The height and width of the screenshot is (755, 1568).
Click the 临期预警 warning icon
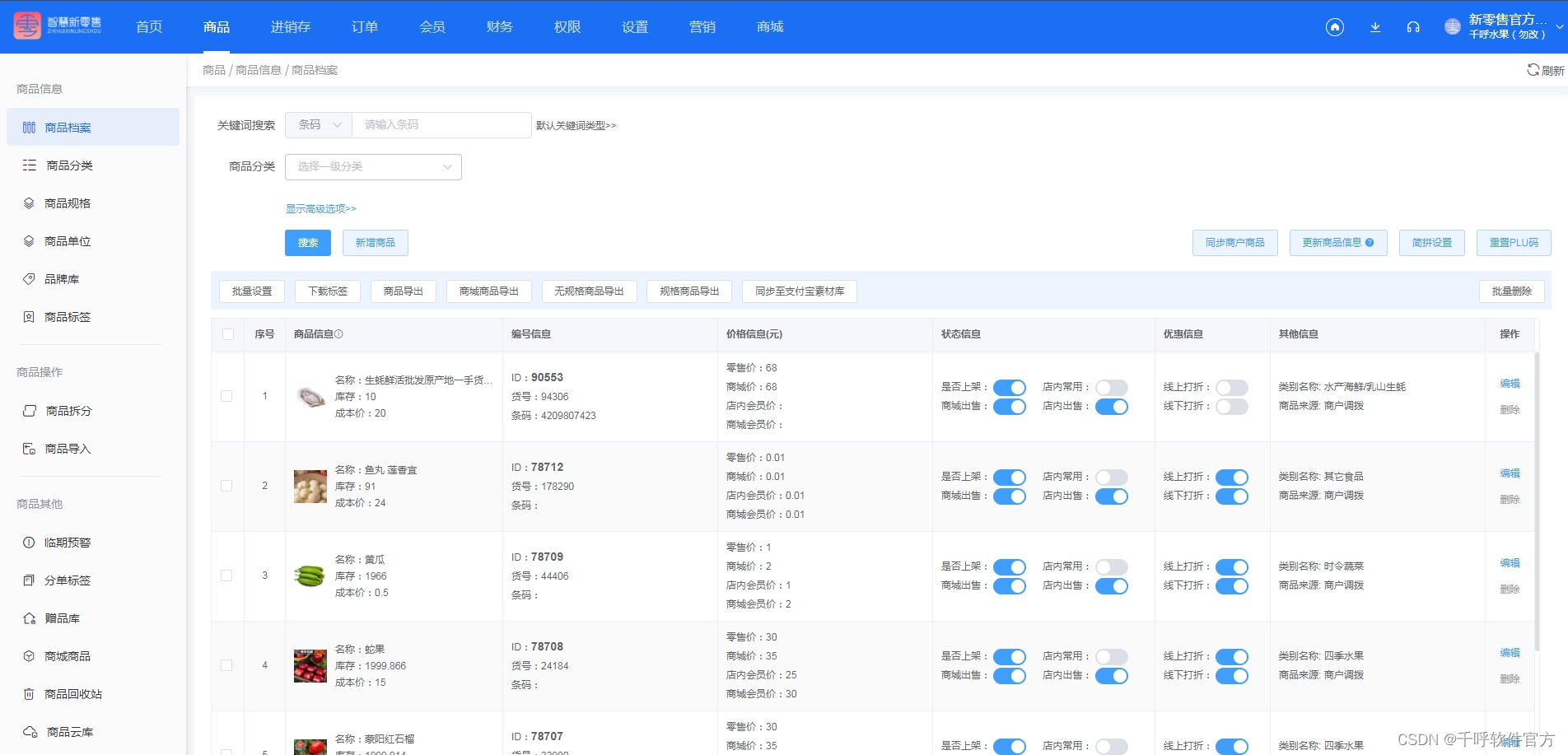(x=29, y=543)
